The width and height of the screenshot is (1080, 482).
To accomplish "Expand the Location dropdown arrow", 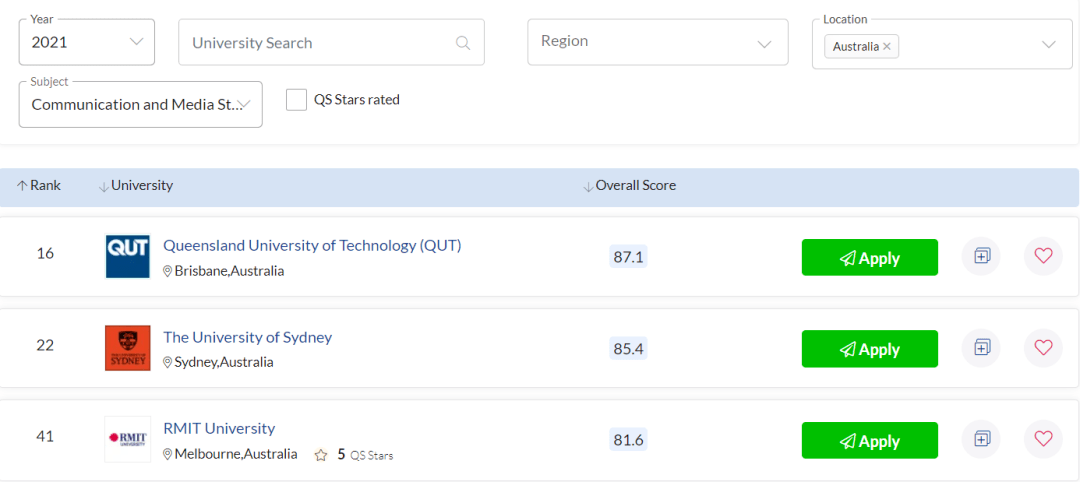I will tap(1048, 45).
